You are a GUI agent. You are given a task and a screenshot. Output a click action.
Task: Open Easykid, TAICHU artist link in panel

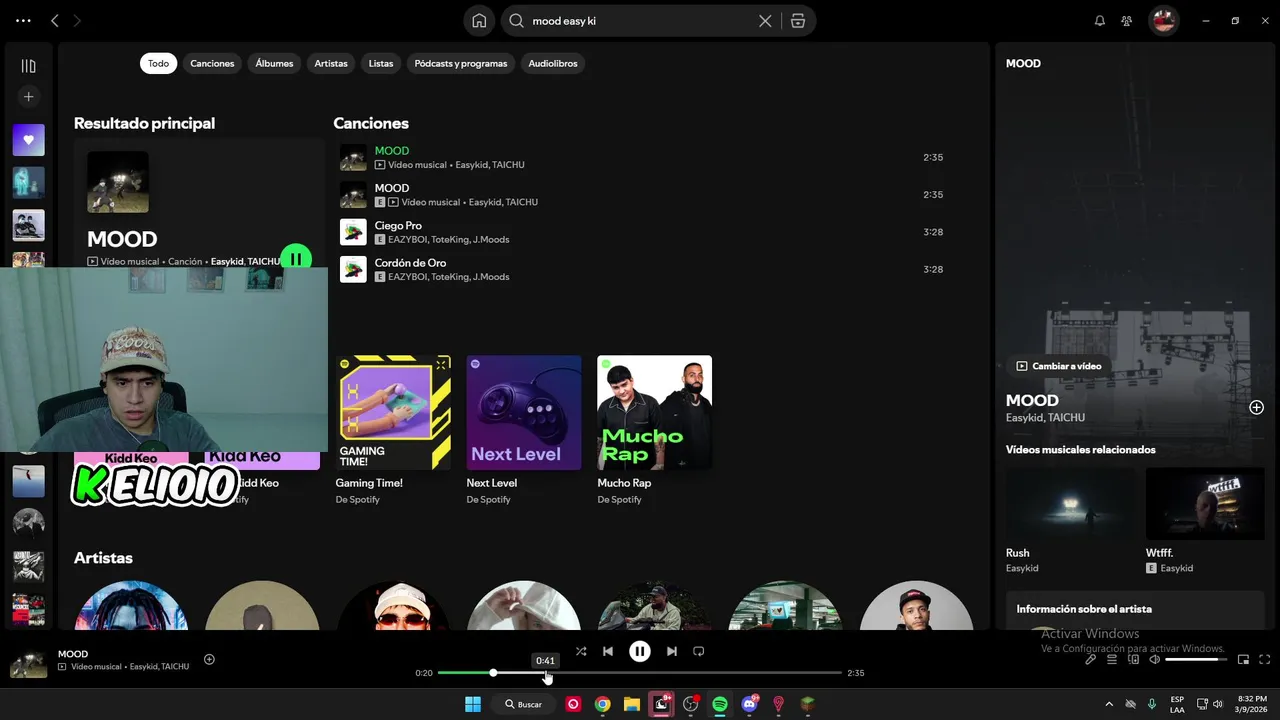coord(1045,418)
